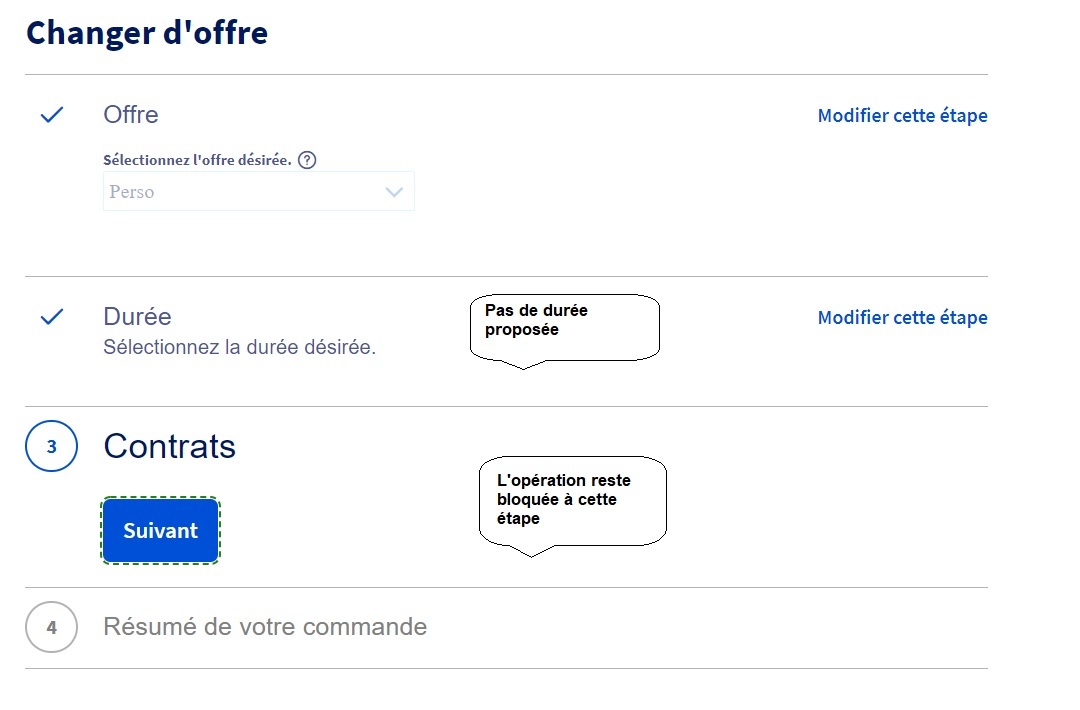Select the Durée step title

point(137,317)
